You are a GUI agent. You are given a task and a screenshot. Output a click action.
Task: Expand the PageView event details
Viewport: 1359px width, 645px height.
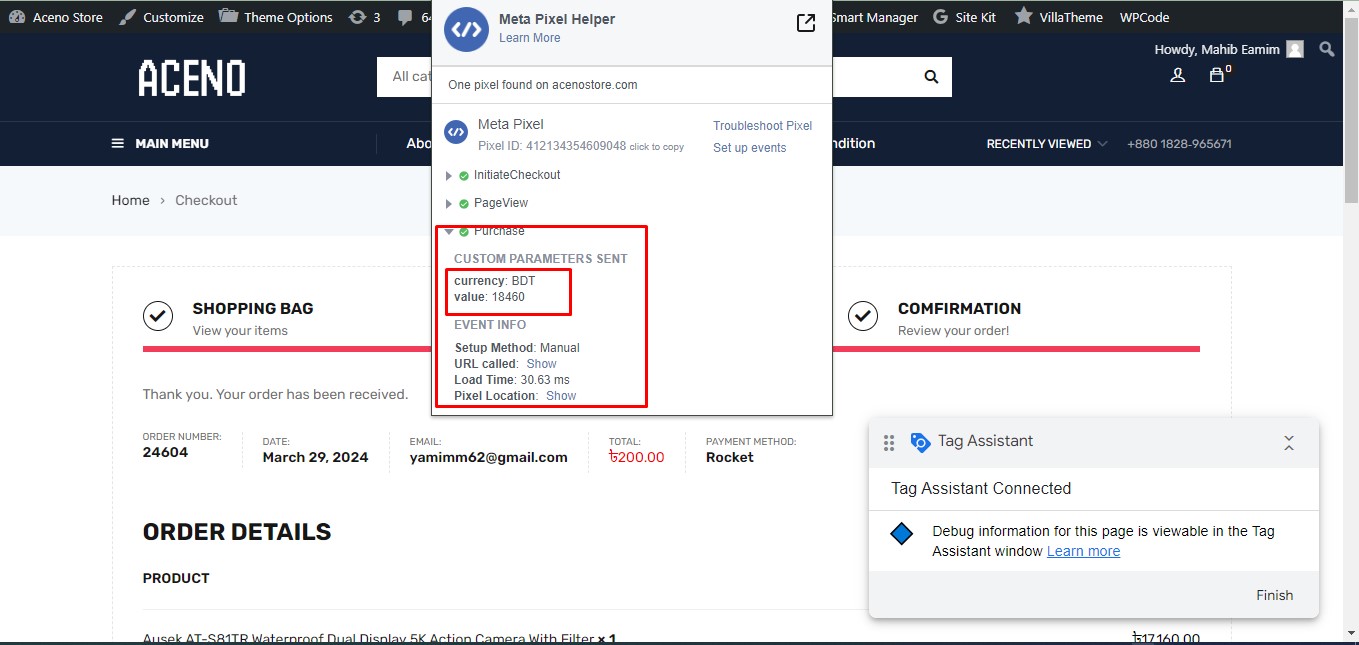(x=449, y=203)
